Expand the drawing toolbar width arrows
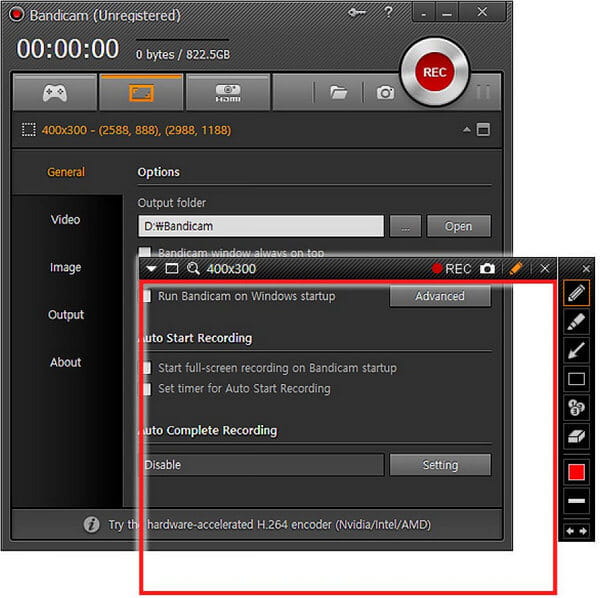 [x=577, y=531]
